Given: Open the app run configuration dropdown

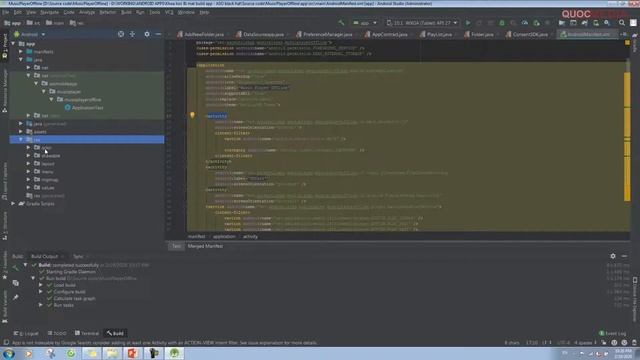Looking at the screenshot, I should [x=365, y=23].
